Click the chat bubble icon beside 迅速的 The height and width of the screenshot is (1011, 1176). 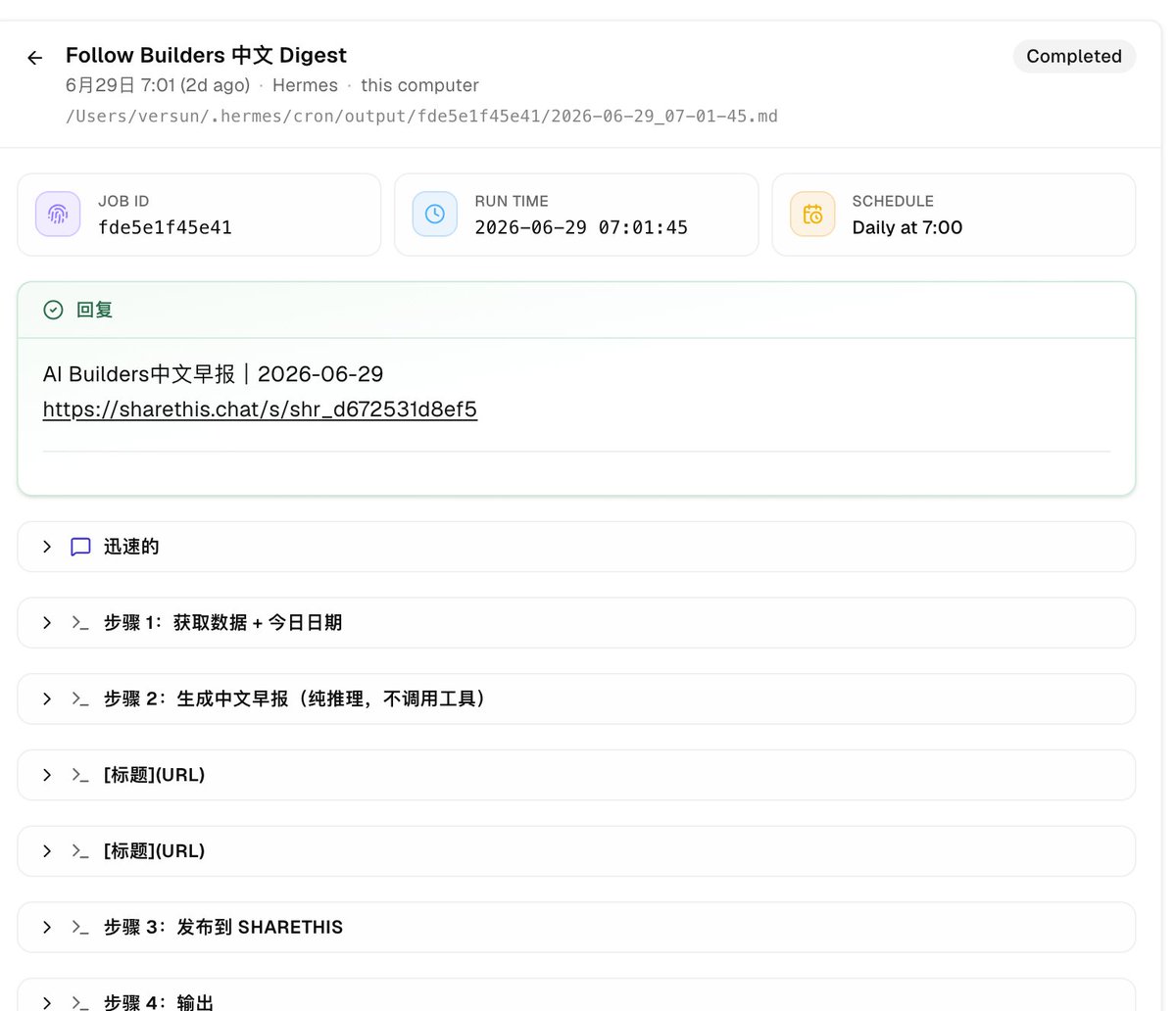[x=81, y=547]
